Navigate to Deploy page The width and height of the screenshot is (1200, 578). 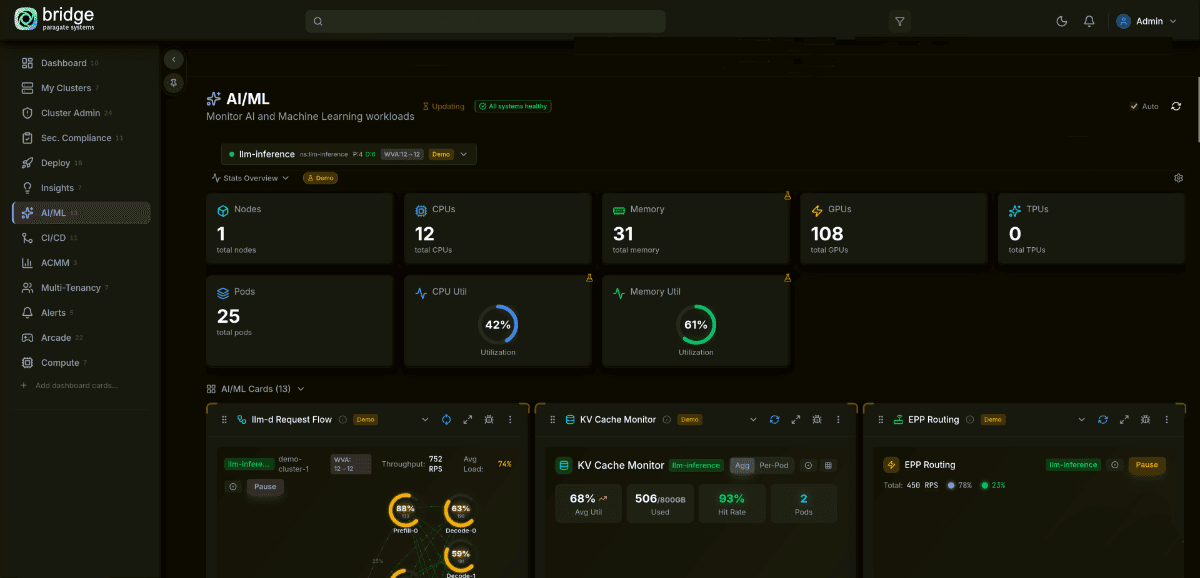(x=81, y=163)
